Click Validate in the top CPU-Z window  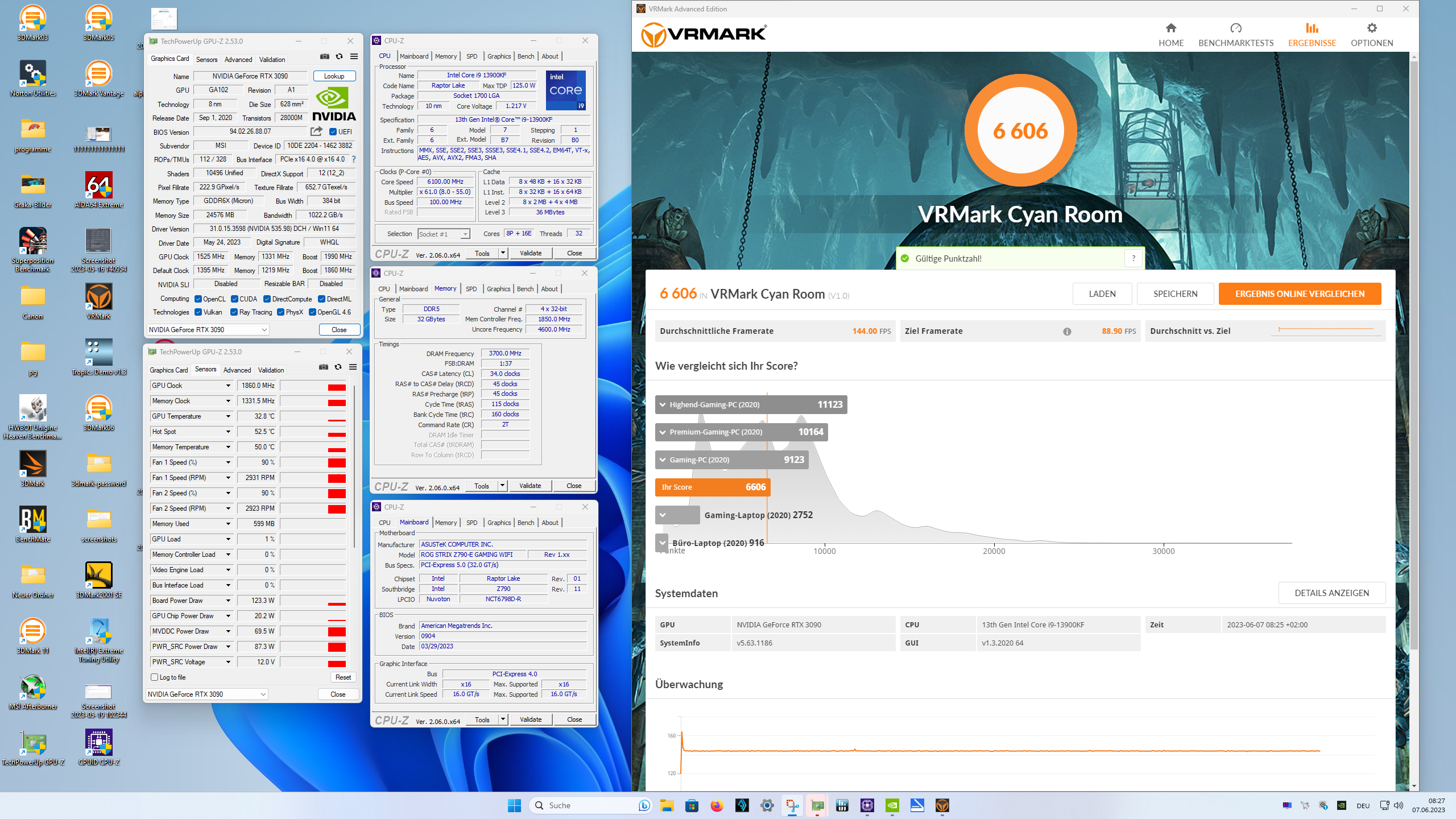(x=530, y=253)
